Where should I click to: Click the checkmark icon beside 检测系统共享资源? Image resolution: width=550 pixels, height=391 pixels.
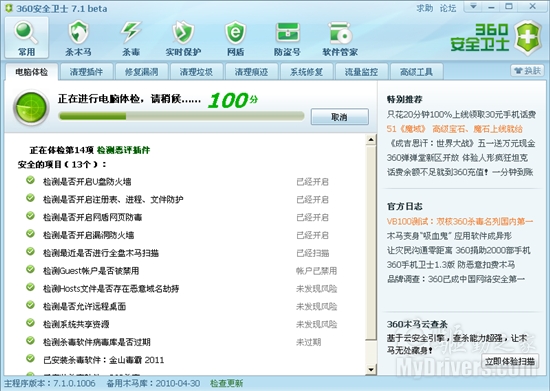(x=31, y=323)
